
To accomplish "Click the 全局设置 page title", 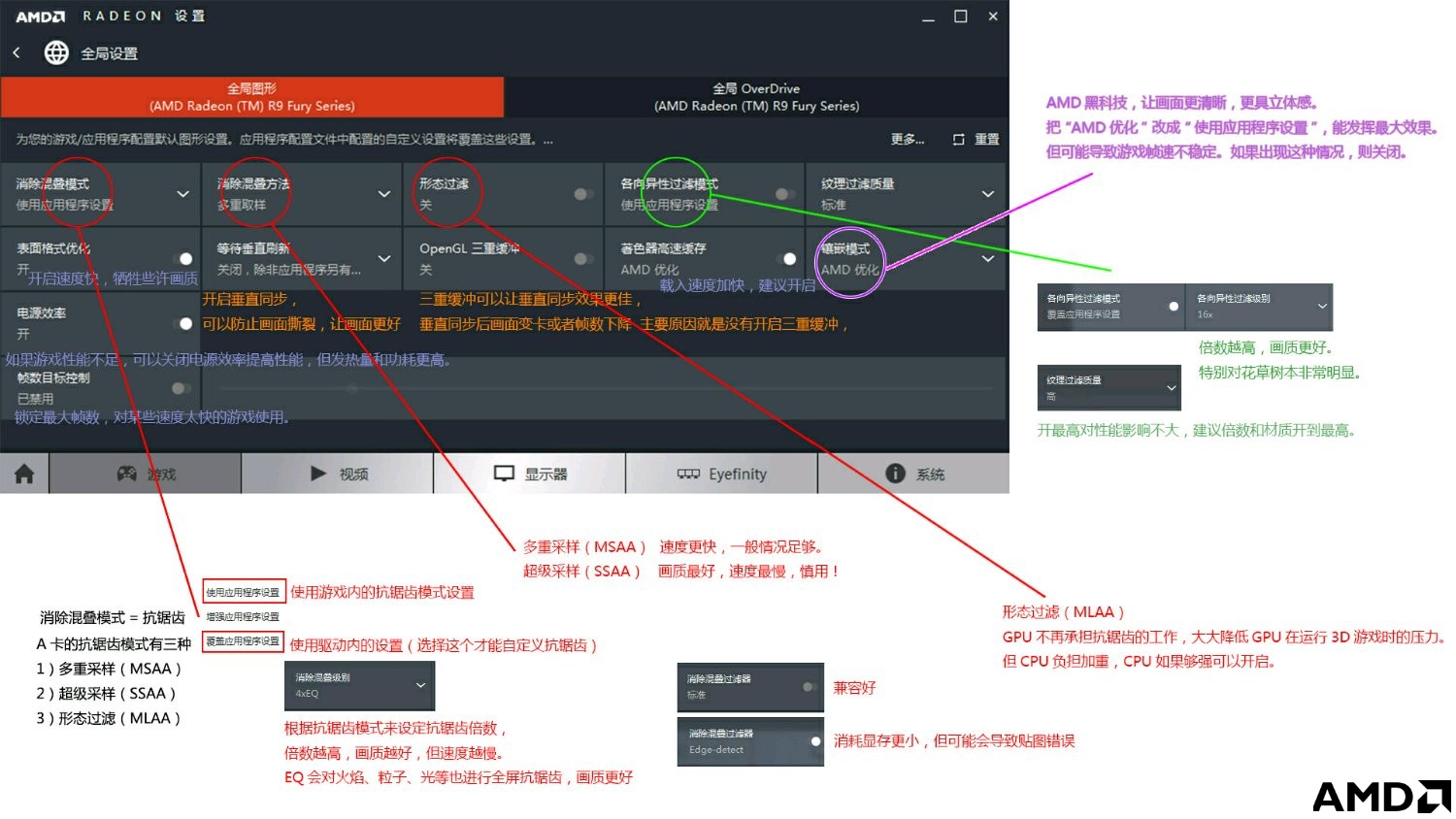I will click(x=109, y=53).
